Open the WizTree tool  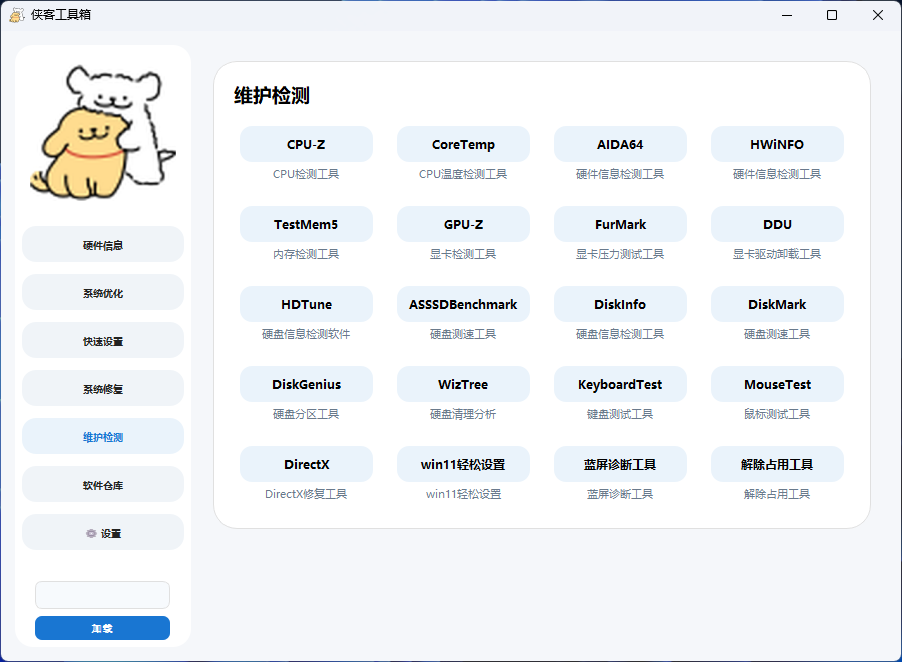[463, 384]
